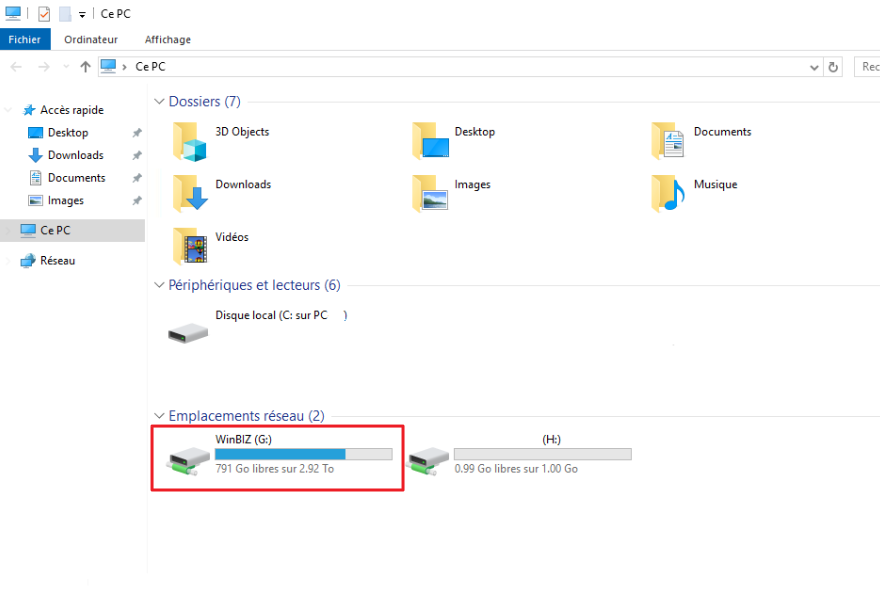This screenshot has height=591, width=880.
Task: Open the WinBIZ (G:) network drive
Action: coord(188,457)
